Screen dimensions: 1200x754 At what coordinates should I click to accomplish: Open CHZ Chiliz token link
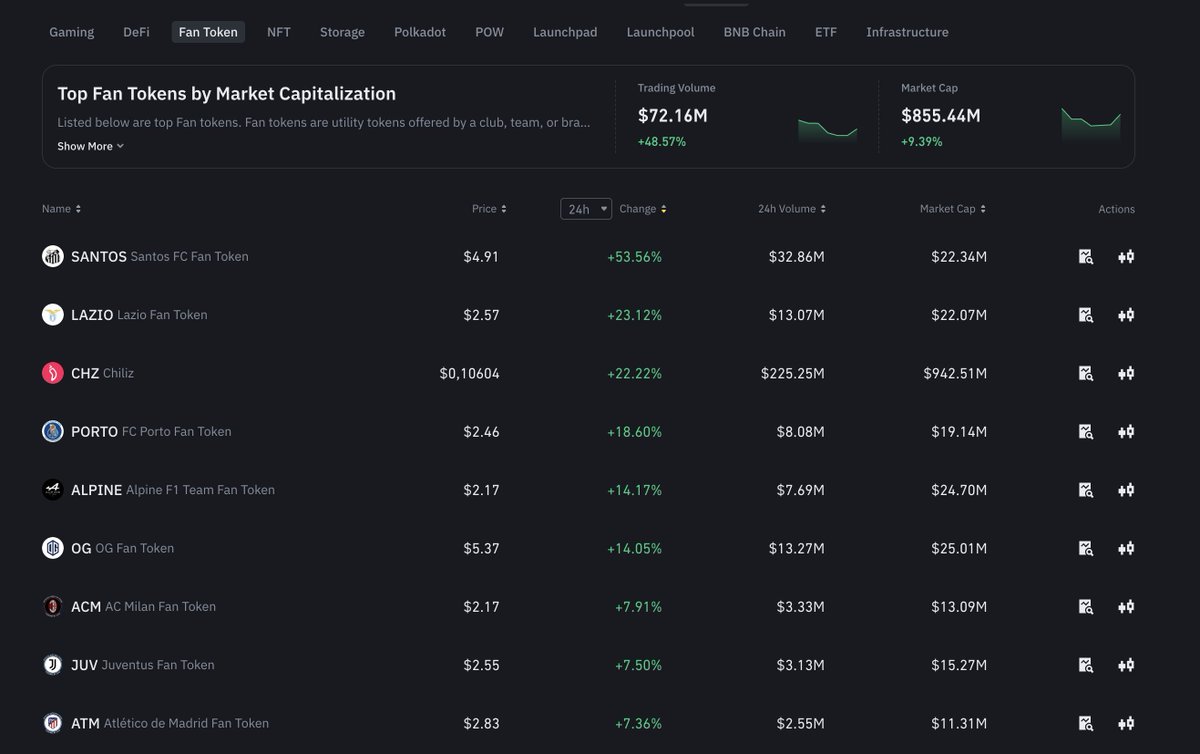tap(102, 373)
